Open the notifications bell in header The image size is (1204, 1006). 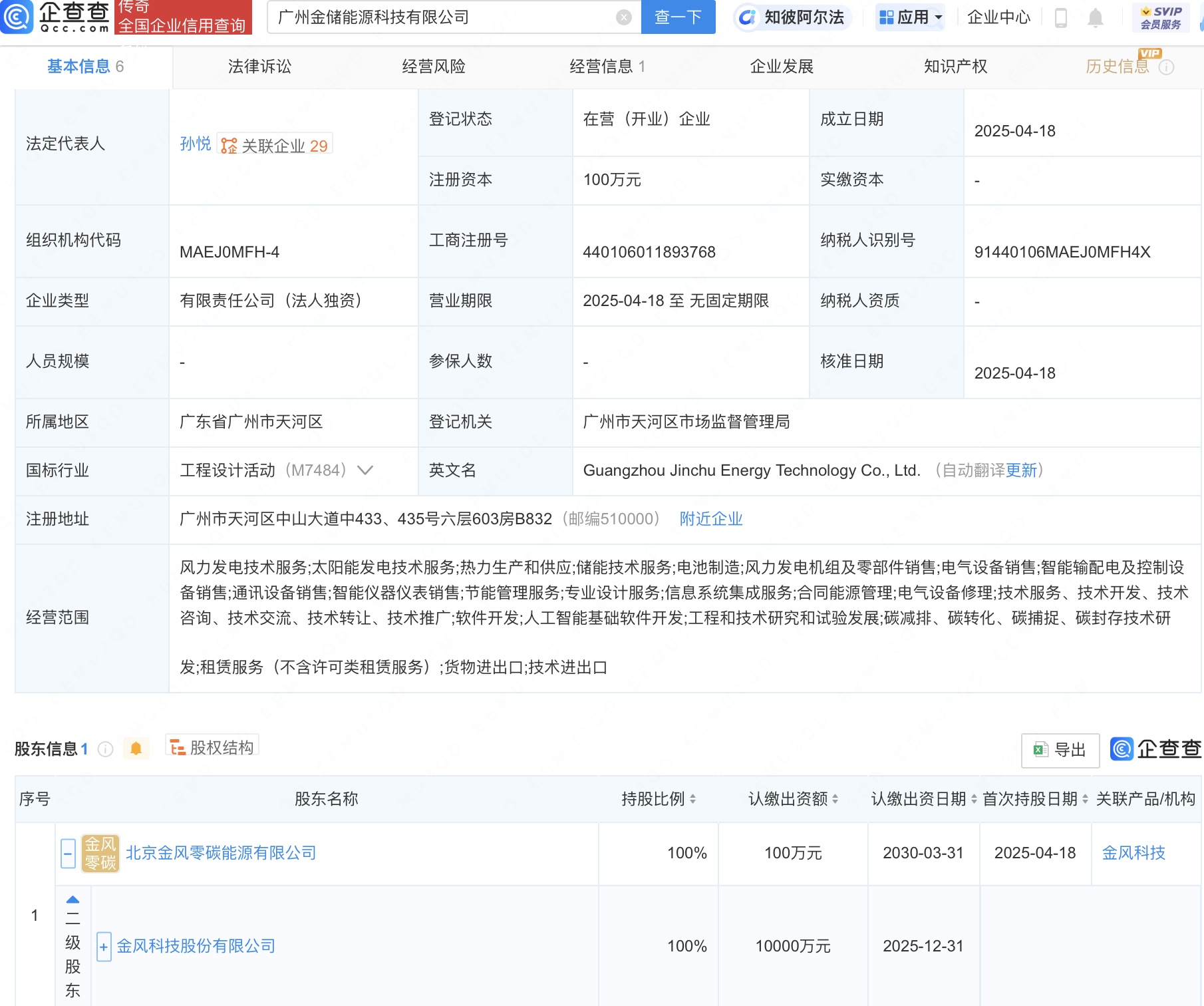pyautogui.click(x=1095, y=17)
